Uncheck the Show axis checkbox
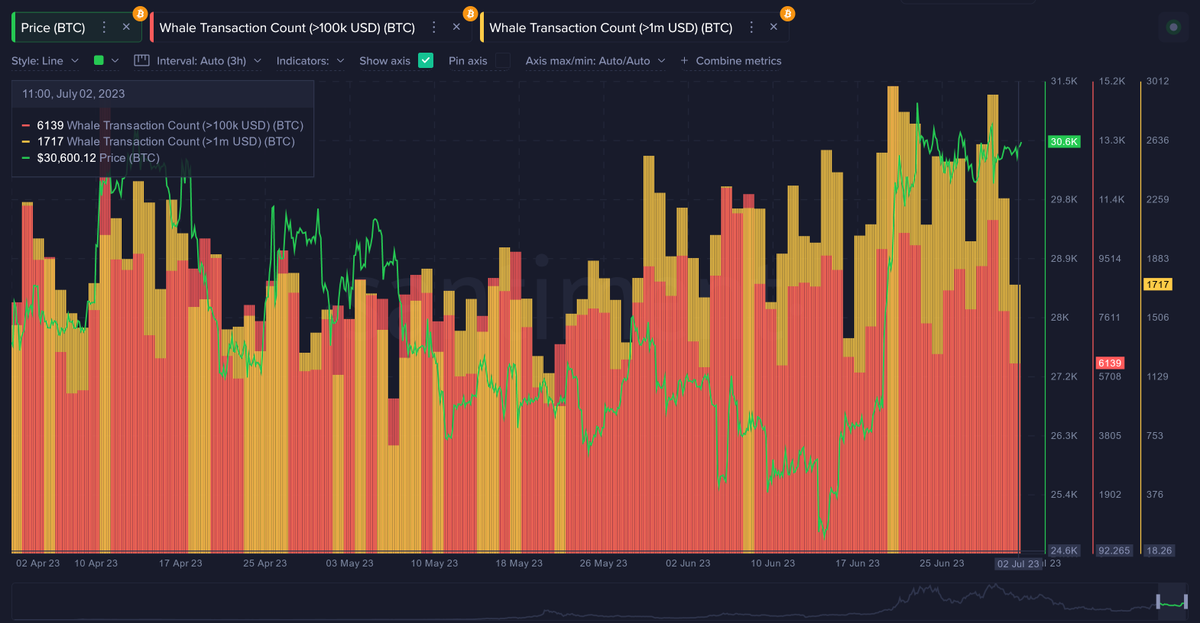The image size is (1200, 623). click(426, 61)
